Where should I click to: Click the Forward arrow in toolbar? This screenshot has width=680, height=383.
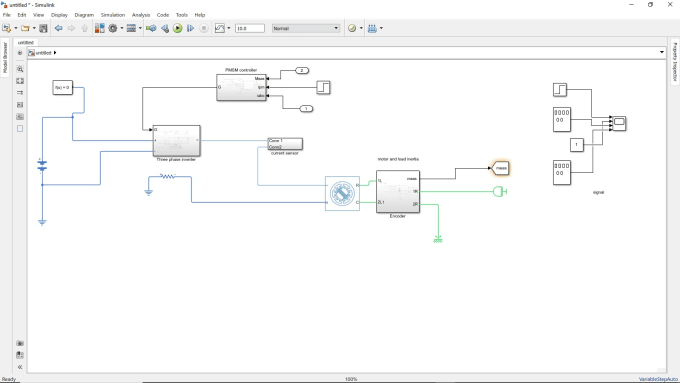(71, 28)
